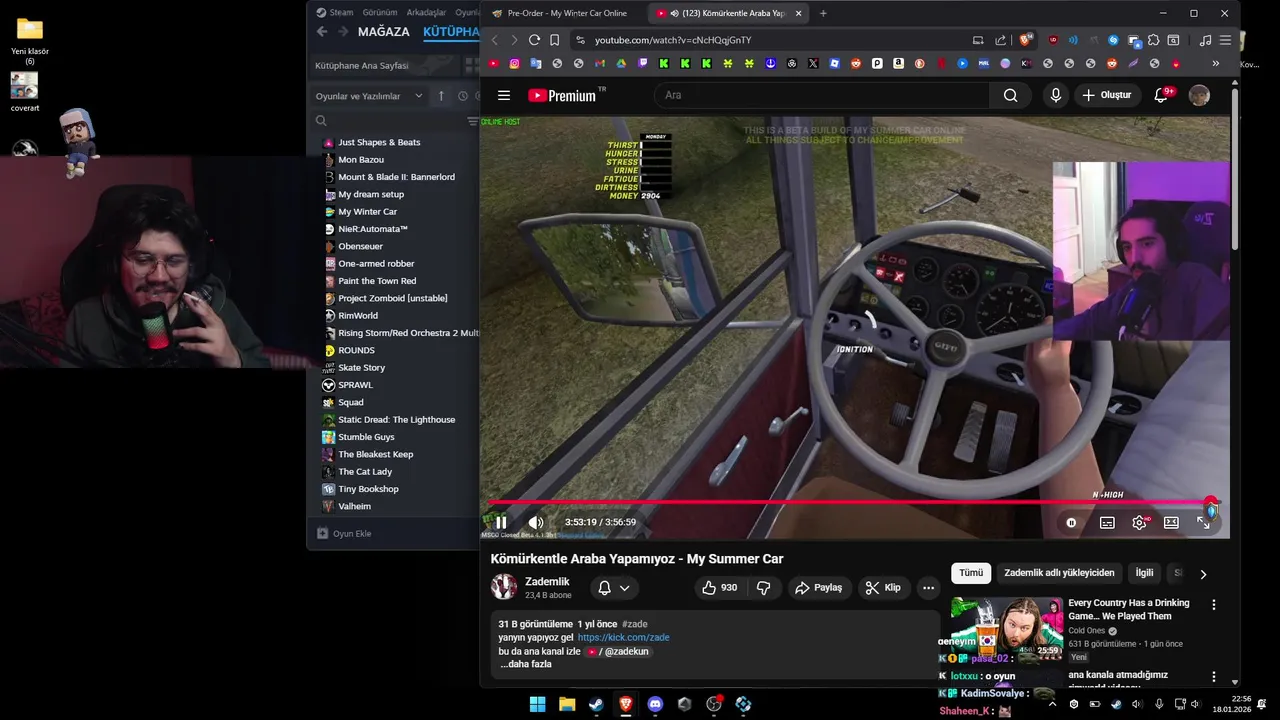Open the Zademlik channel avatar
The width and height of the screenshot is (1280, 720).
(504, 587)
